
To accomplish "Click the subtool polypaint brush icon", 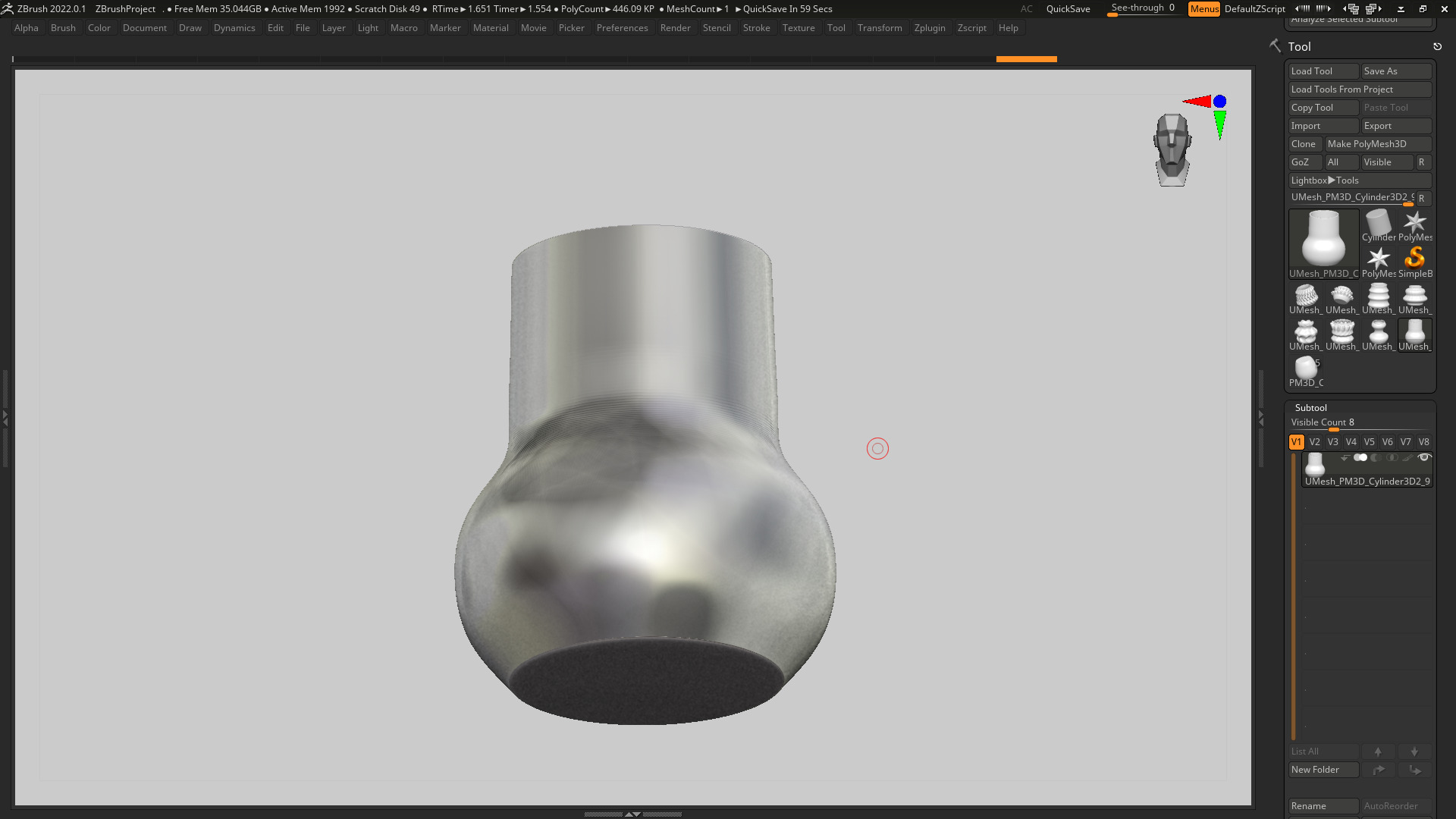I will 1407,458.
